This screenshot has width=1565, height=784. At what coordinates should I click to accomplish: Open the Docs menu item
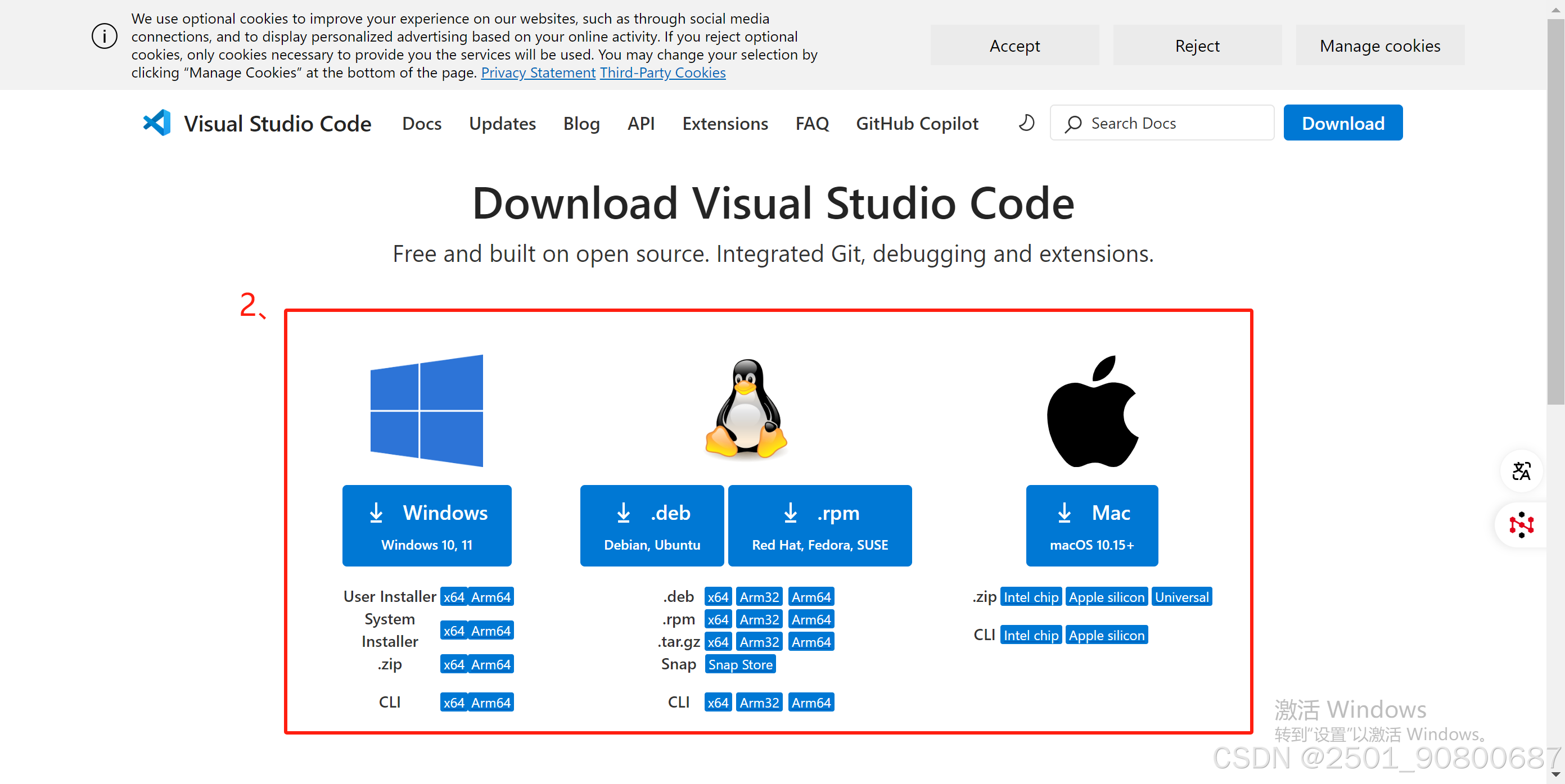pyautogui.click(x=422, y=124)
